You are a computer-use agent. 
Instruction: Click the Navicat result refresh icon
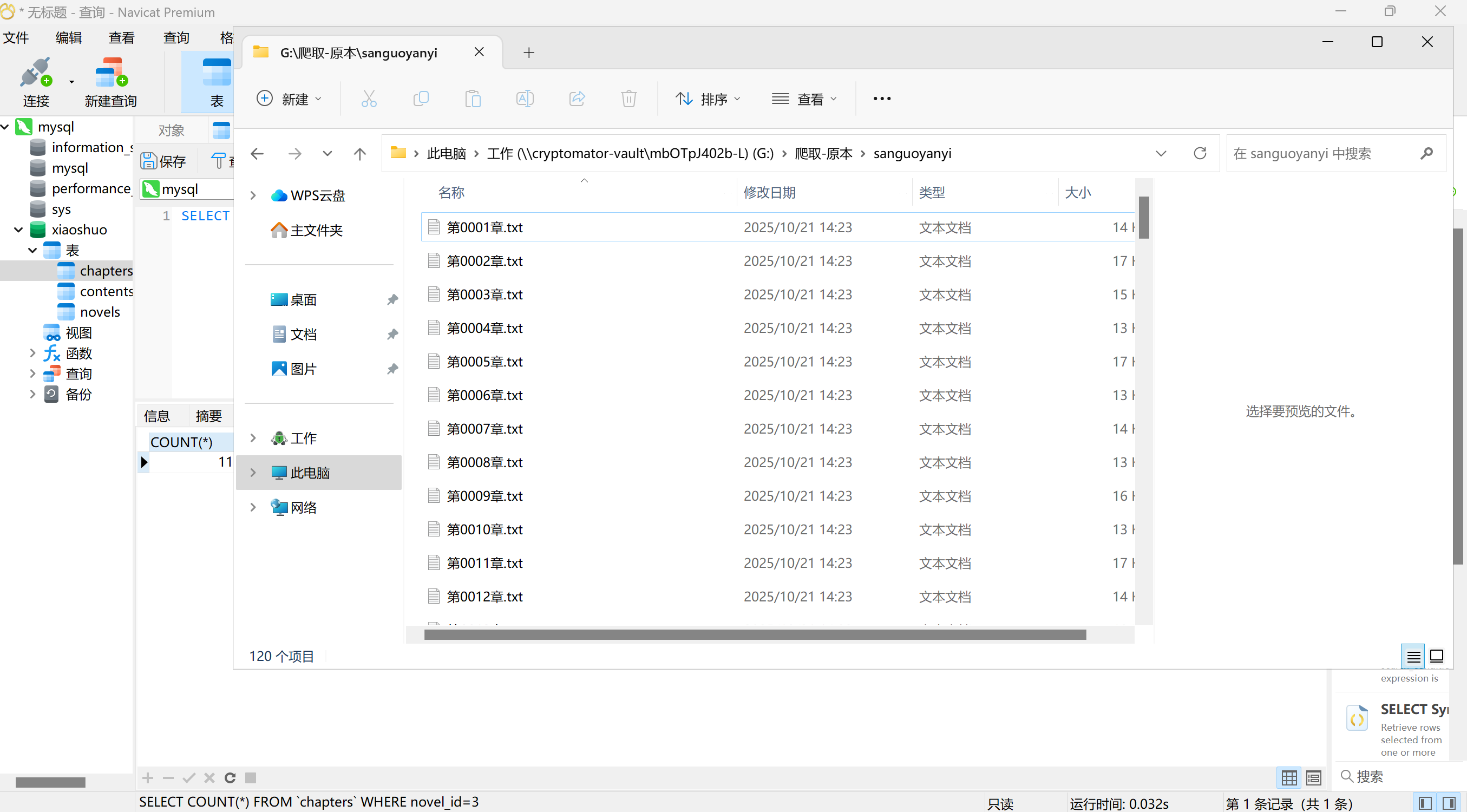230,778
